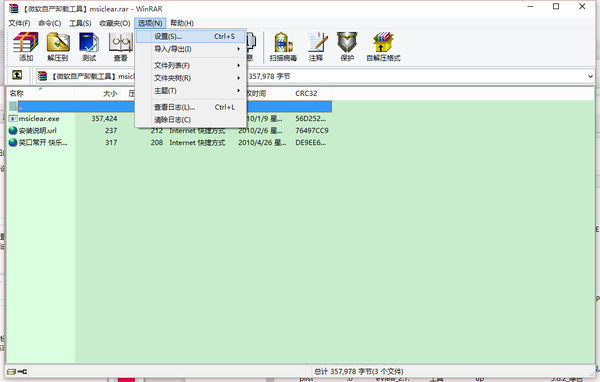Click the drive key icon in status bar

[x=17, y=371]
